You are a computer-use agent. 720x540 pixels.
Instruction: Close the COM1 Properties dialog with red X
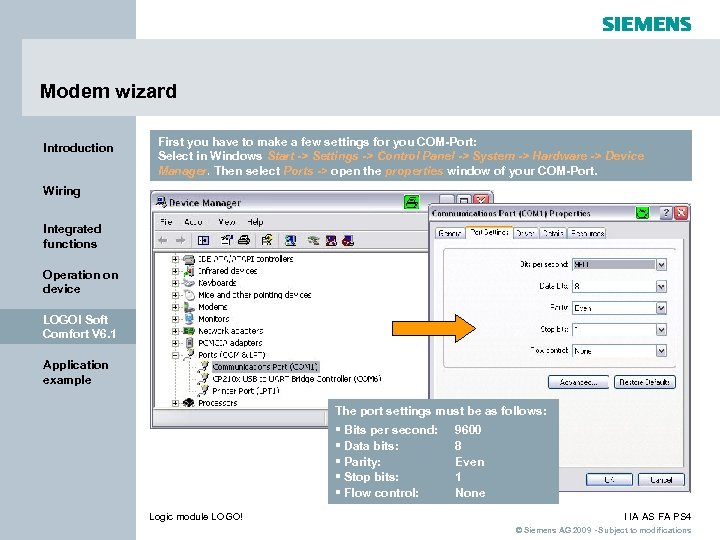pos(681,213)
